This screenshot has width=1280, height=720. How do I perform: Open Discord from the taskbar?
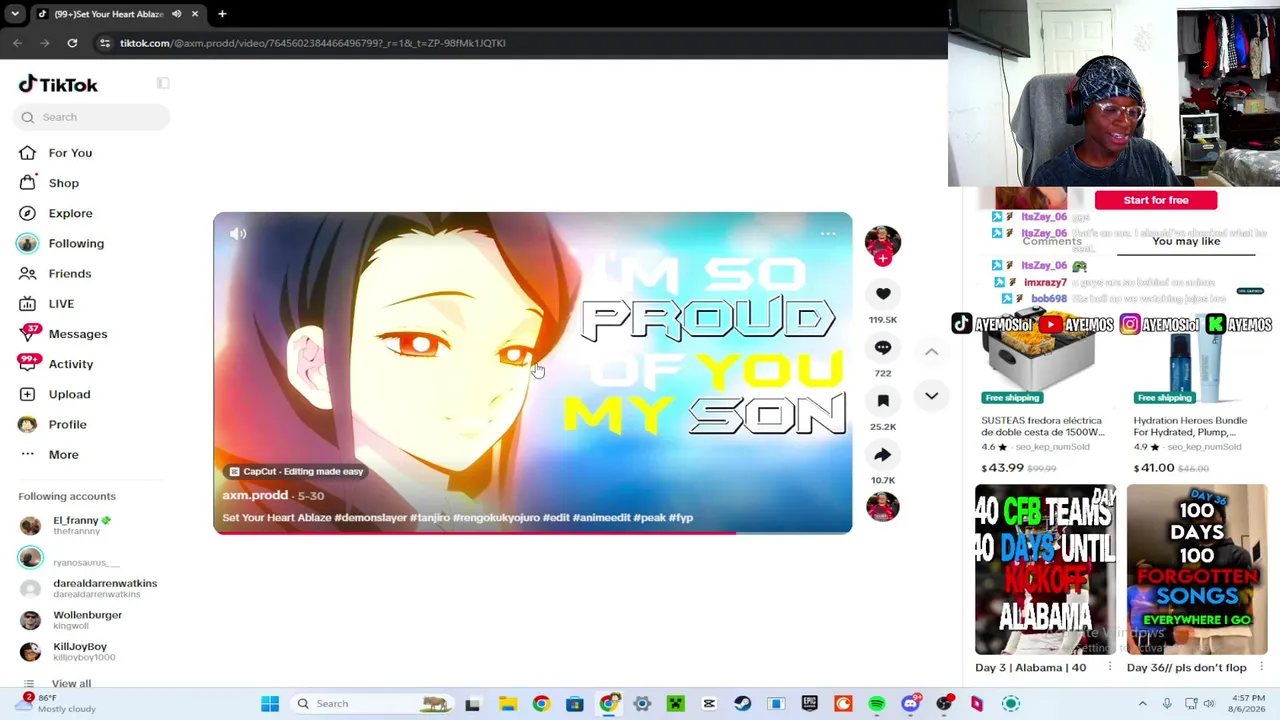coord(910,704)
